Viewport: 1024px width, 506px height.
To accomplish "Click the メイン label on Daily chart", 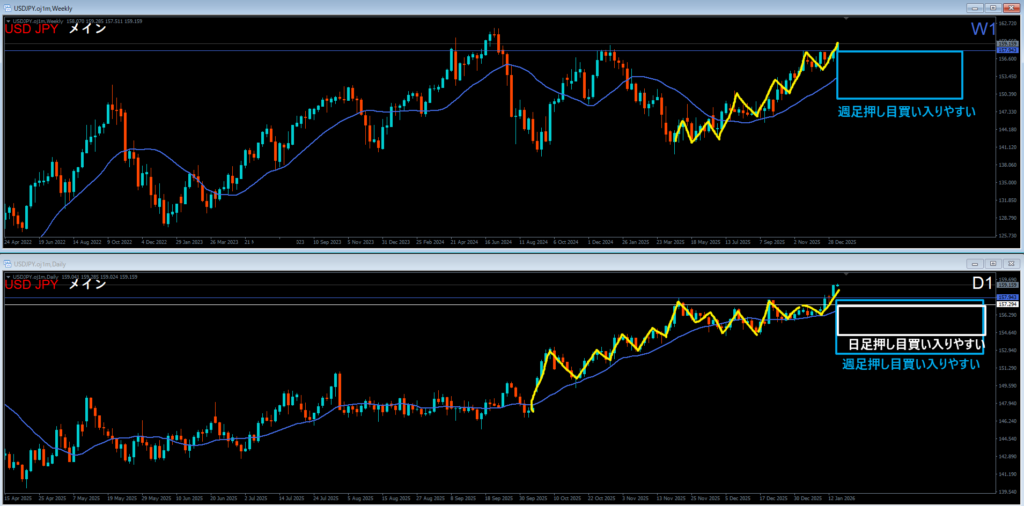I will coord(87,286).
